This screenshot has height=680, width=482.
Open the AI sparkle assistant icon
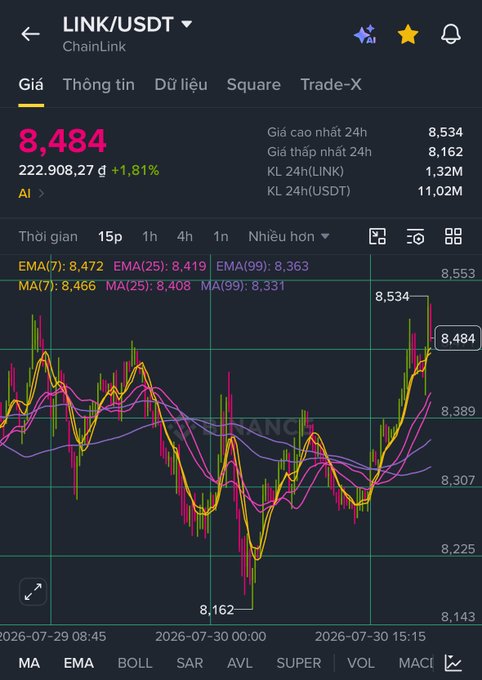click(x=365, y=34)
